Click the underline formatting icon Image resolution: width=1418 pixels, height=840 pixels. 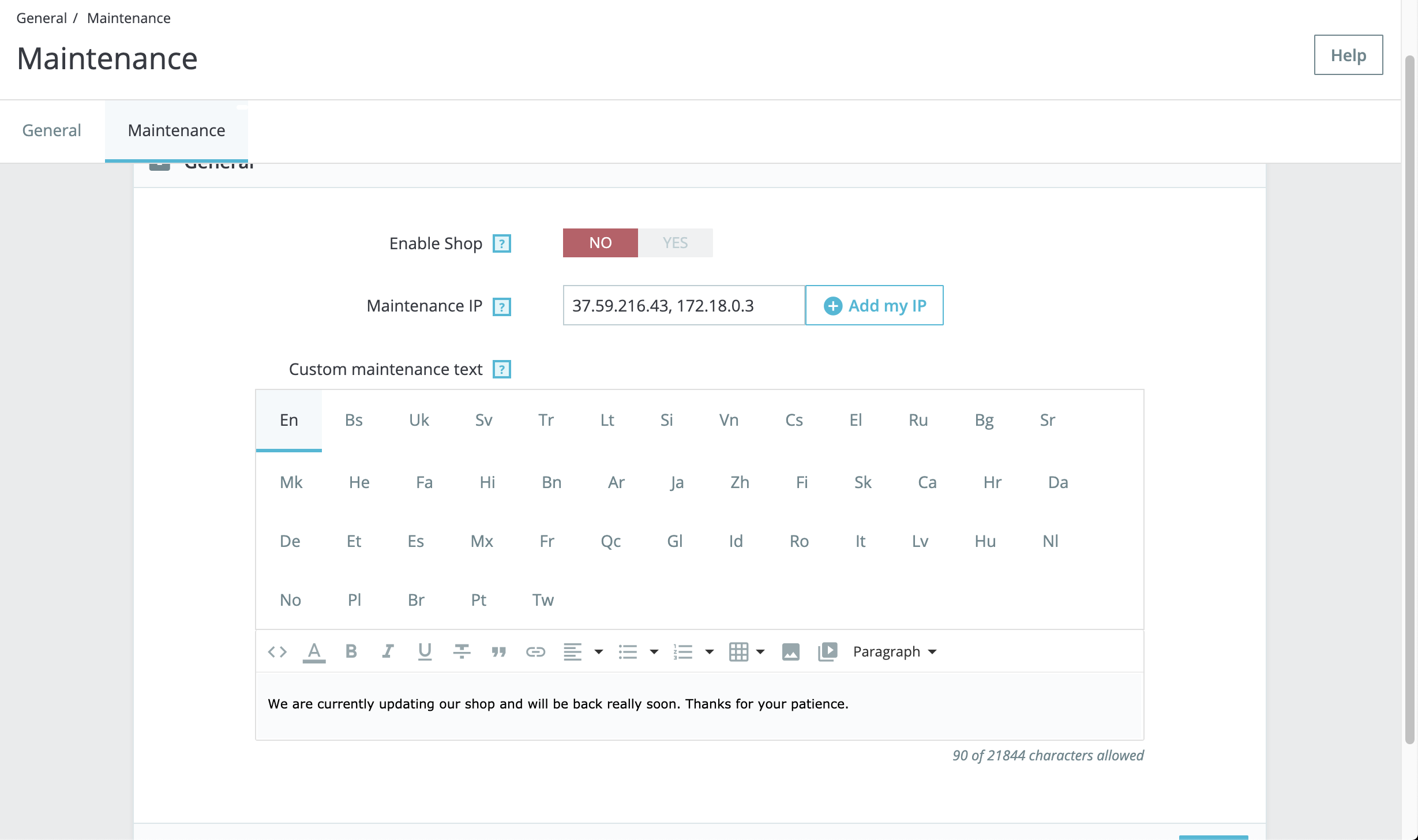pyautogui.click(x=425, y=652)
